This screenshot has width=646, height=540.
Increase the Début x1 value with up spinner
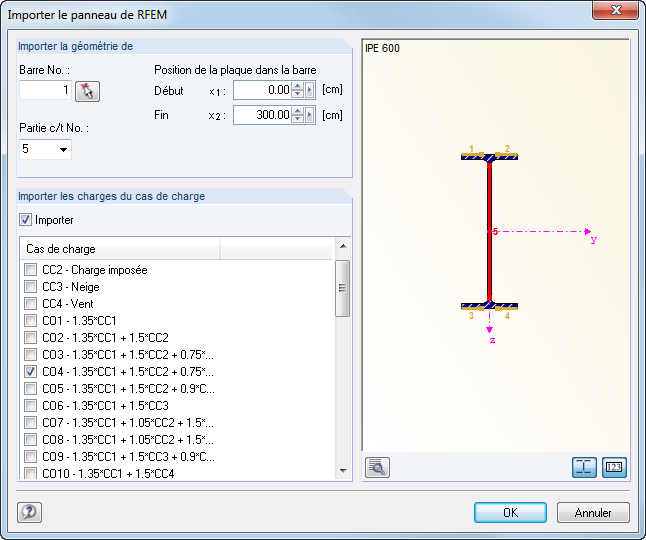click(x=297, y=86)
